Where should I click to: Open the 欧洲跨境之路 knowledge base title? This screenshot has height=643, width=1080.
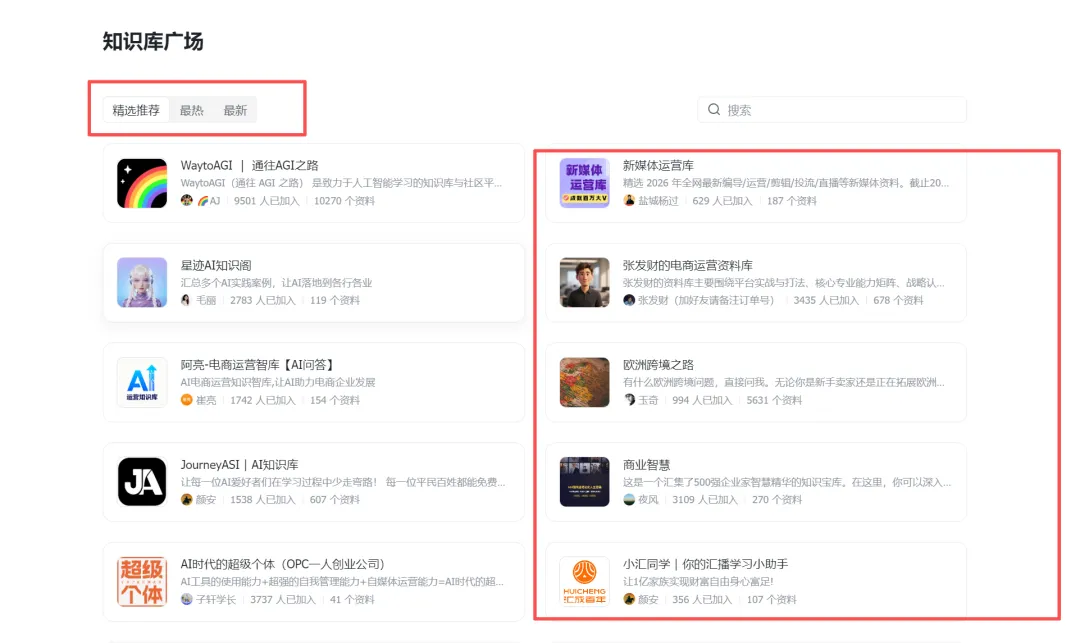pyautogui.click(x=658, y=365)
